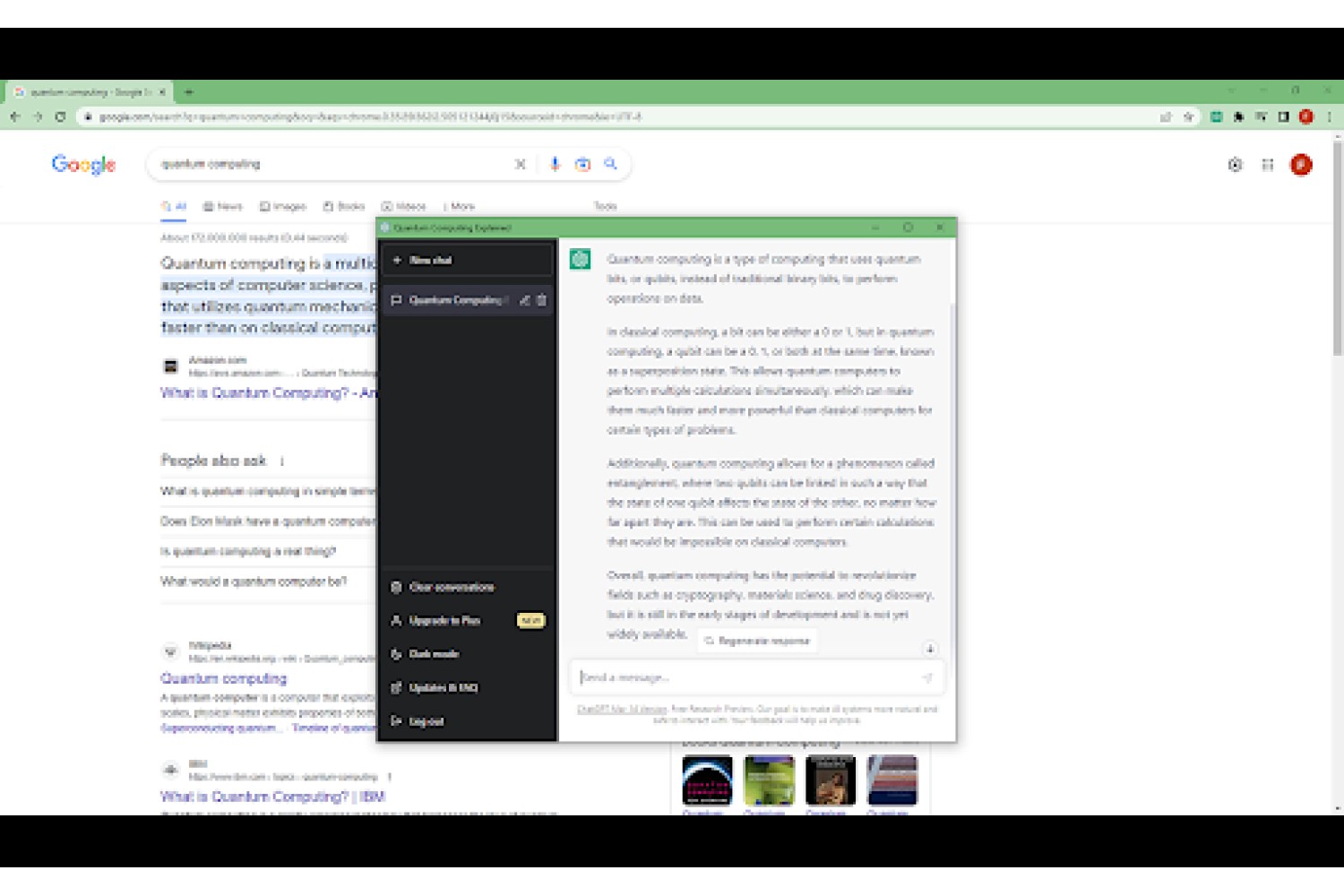Open the ChatGPT version link in footer
The width and height of the screenshot is (1344, 896).
click(x=622, y=709)
